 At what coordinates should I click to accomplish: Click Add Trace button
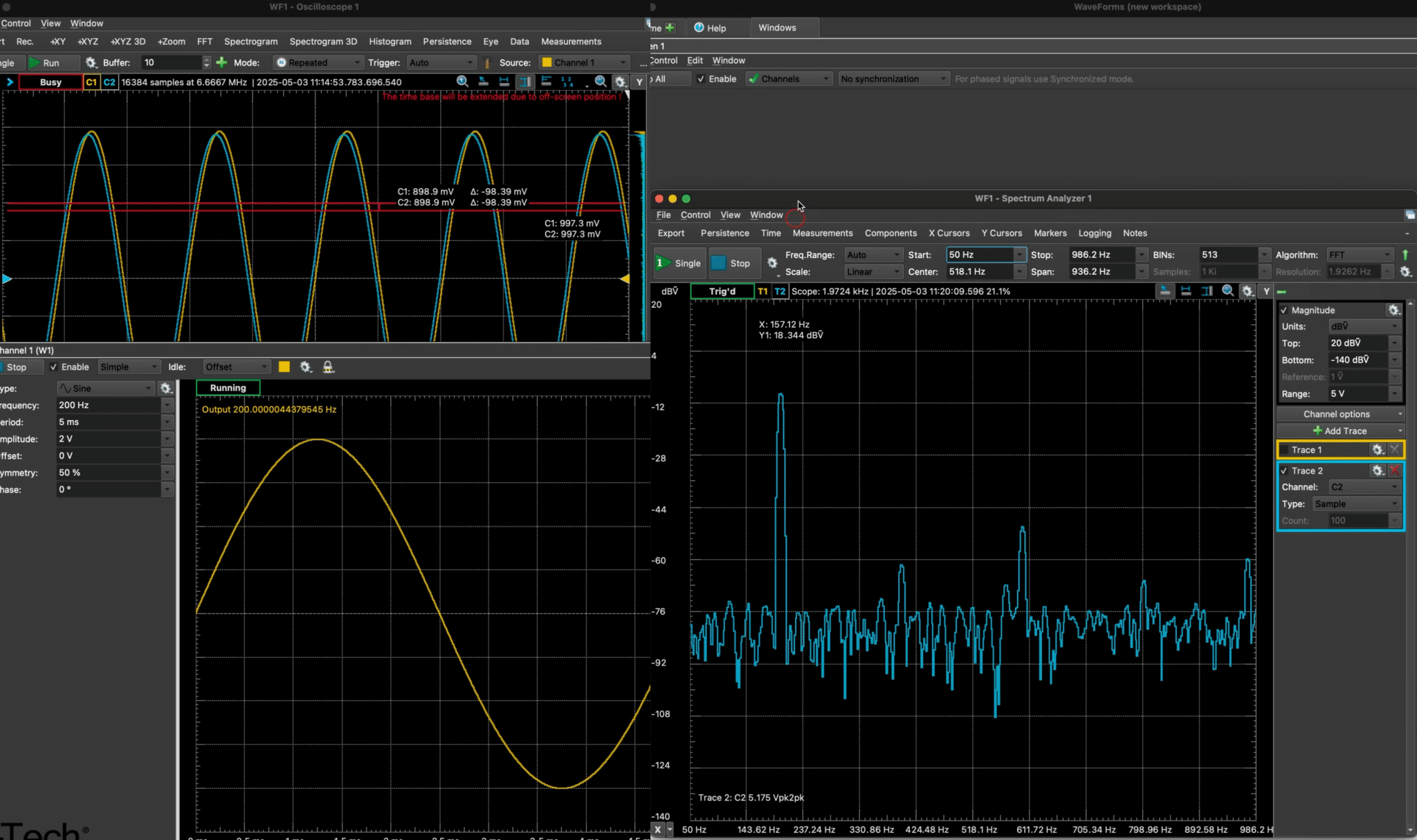(x=1340, y=430)
